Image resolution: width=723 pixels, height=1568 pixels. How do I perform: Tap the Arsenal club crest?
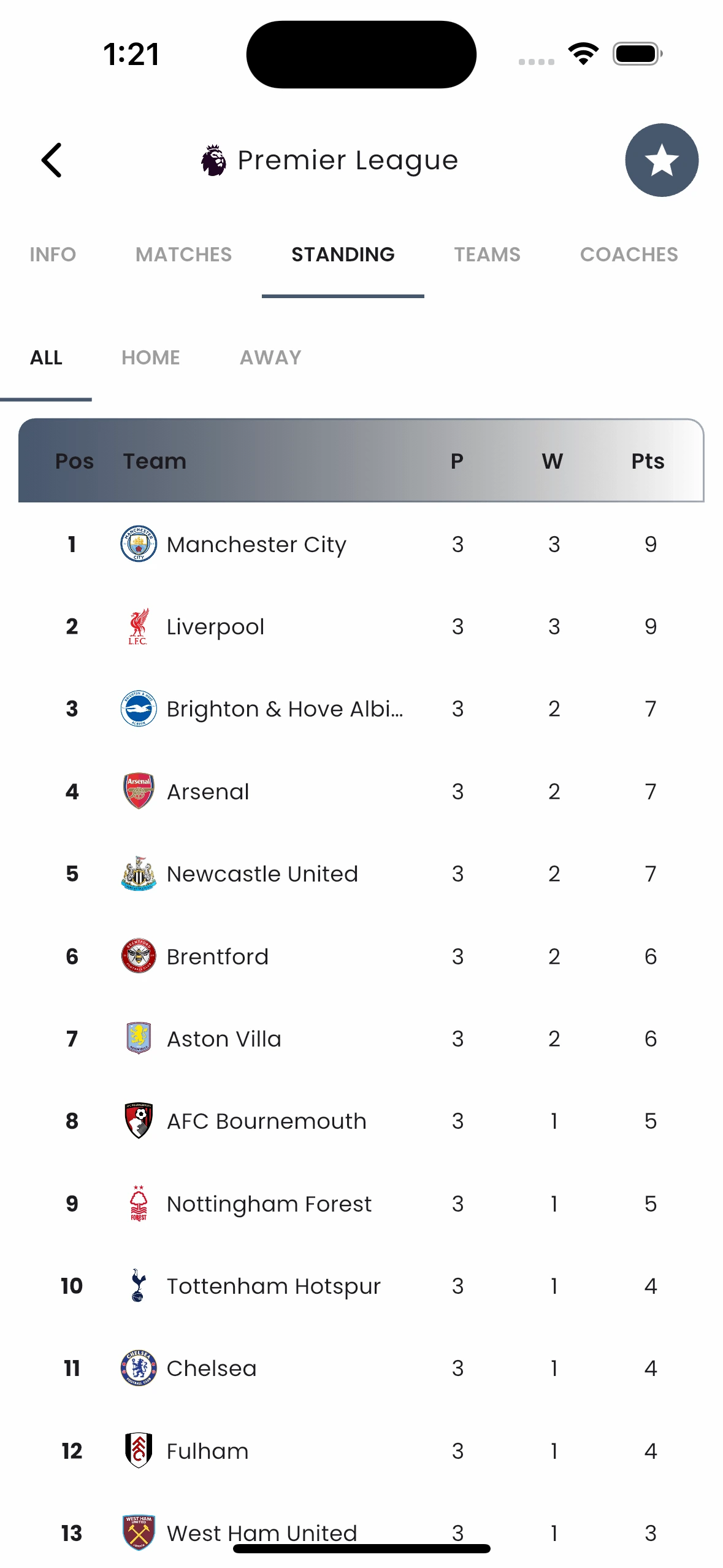[139, 791]
